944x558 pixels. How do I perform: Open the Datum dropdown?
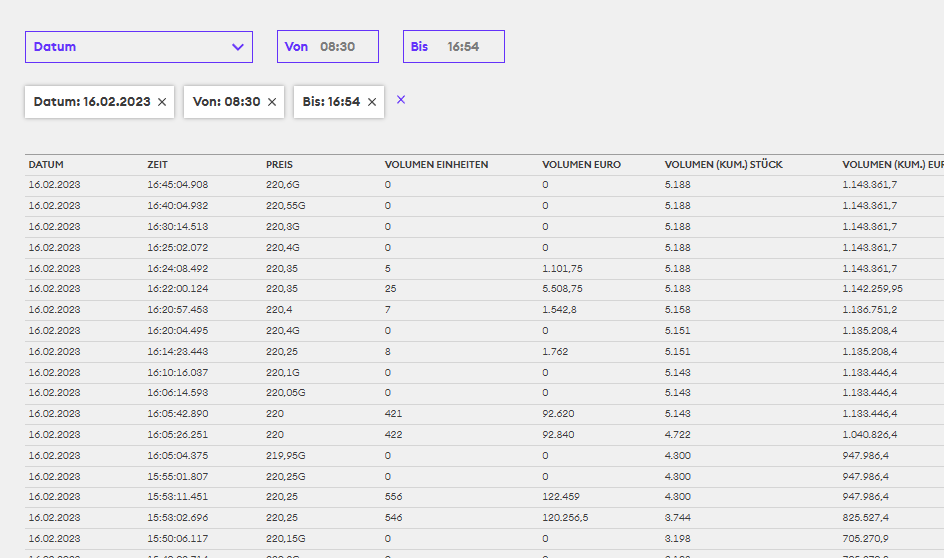point(138,47)
